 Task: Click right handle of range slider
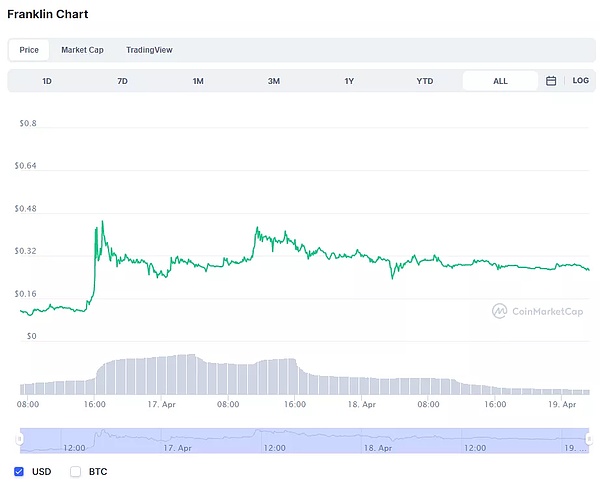590,439
